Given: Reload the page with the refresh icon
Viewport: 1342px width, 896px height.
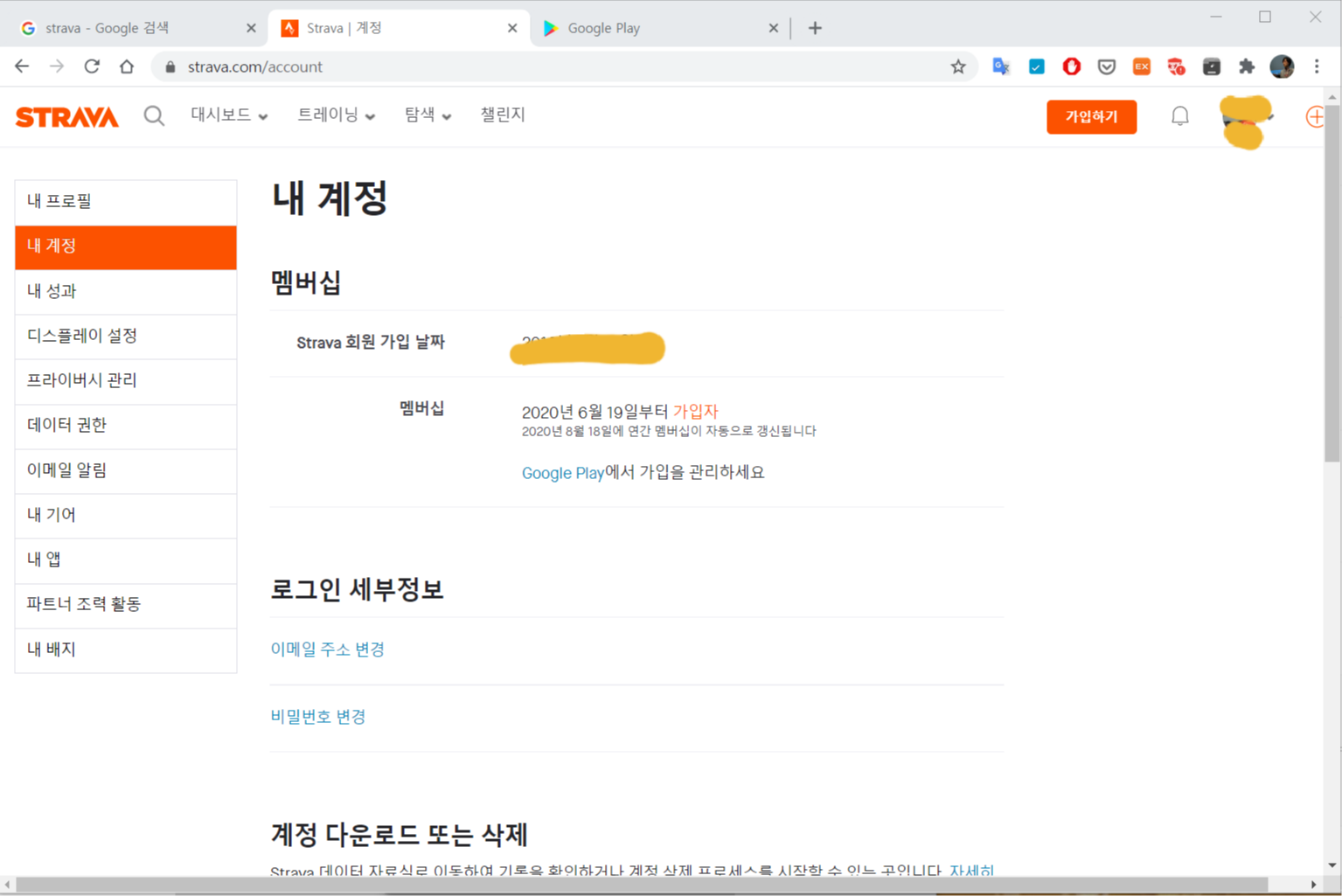Looking at the screenshot, I should tap(92, 66).
